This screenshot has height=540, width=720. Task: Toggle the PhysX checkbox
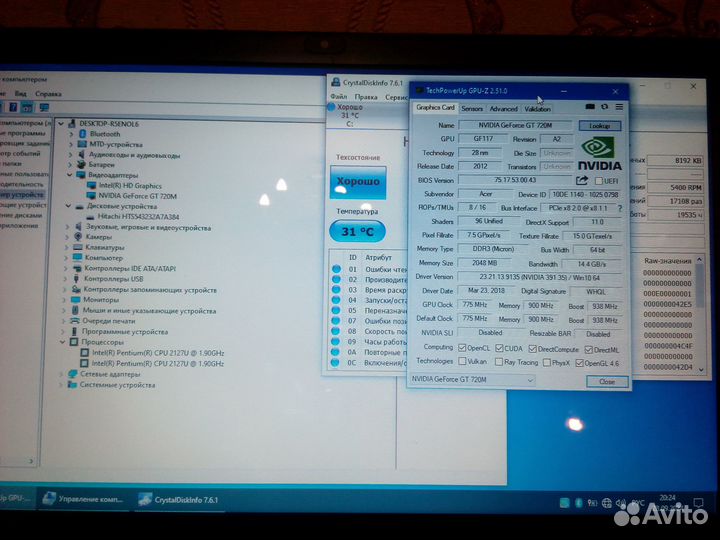[x=547, y=362]
